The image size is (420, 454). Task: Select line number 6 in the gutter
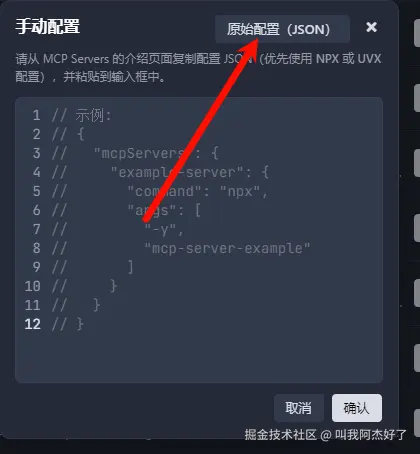(36, 210)
